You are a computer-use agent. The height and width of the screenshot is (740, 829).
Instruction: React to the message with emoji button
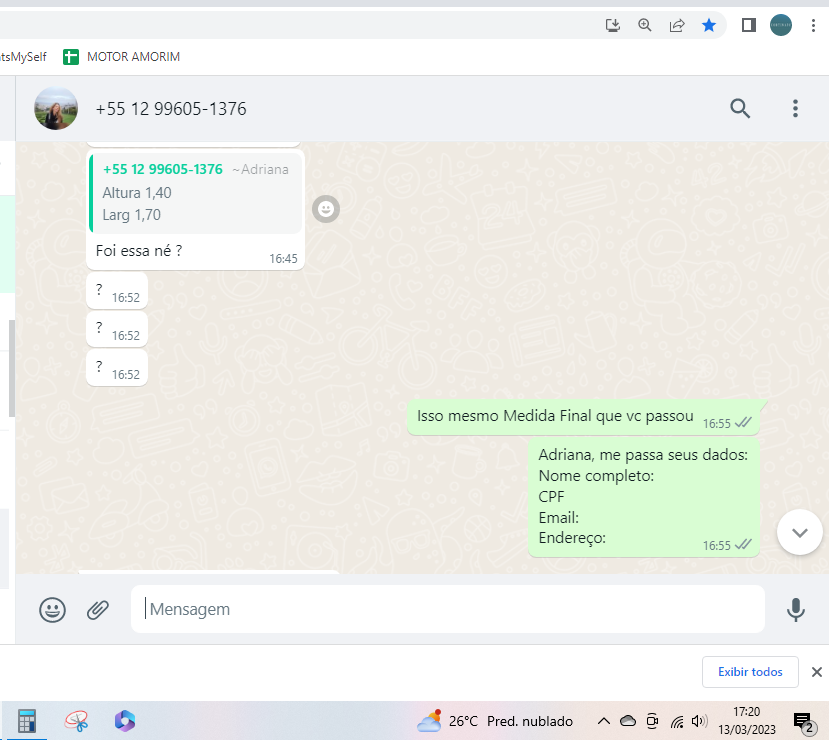pyautogui.click(x=326, y=209)
